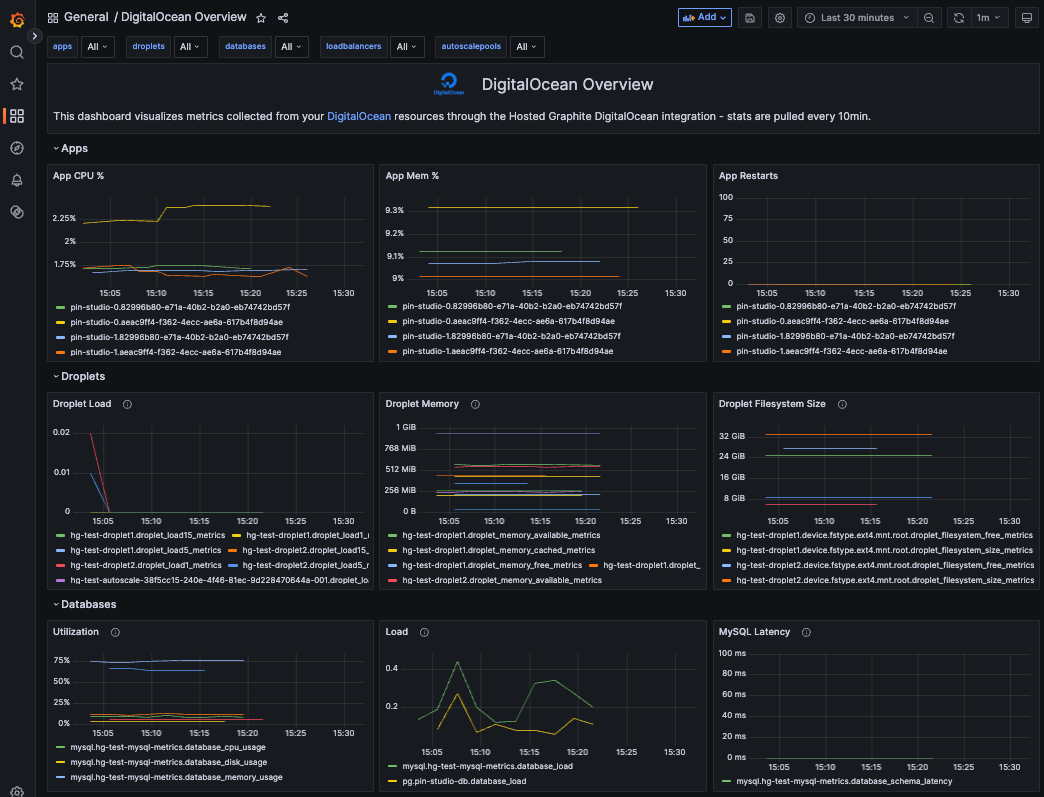The image size is (1044, 797).
Task: Zoom out the time range
Action: (x=929, y=18)
